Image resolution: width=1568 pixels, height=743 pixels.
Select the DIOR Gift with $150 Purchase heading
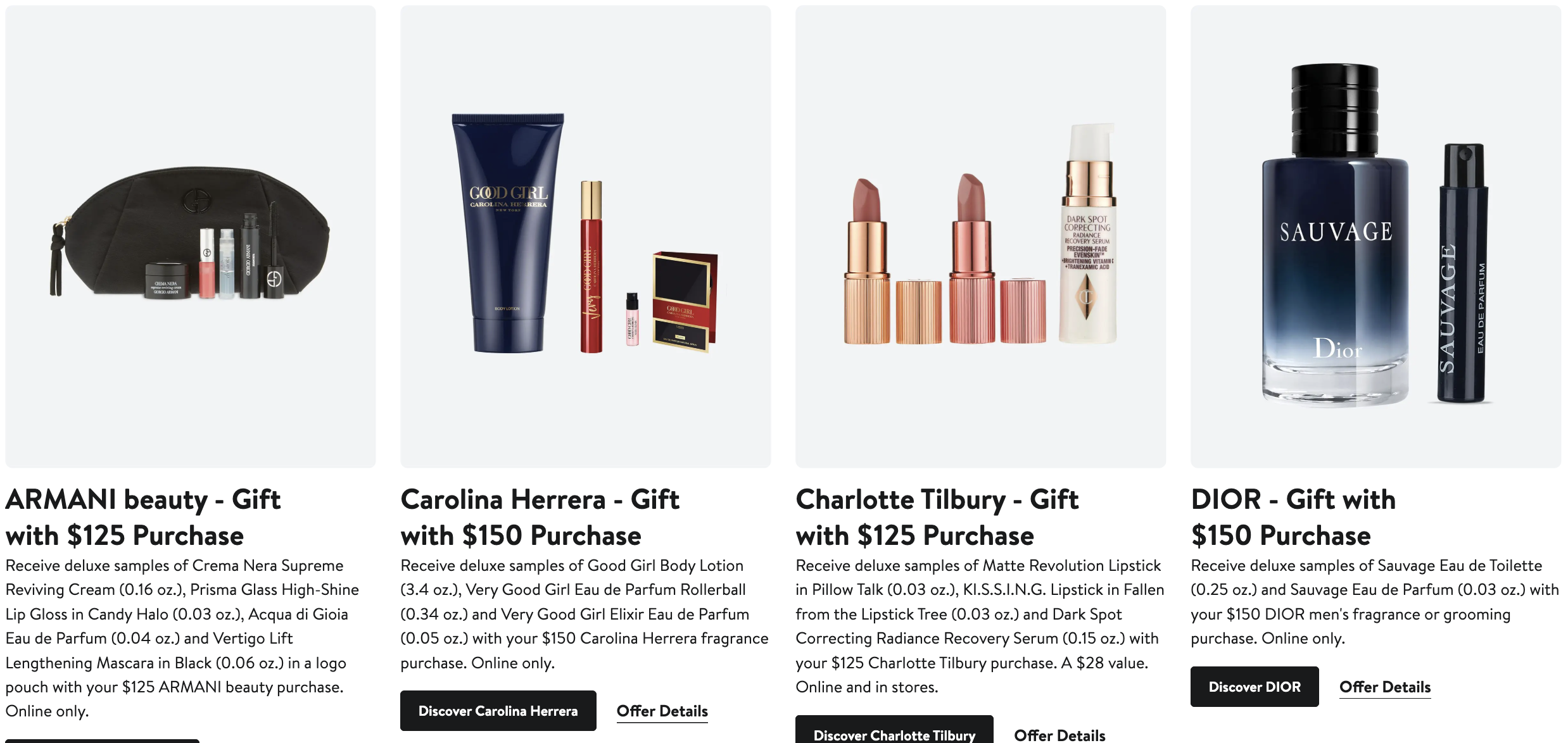pyautogui.click(x=1293, y=517)
